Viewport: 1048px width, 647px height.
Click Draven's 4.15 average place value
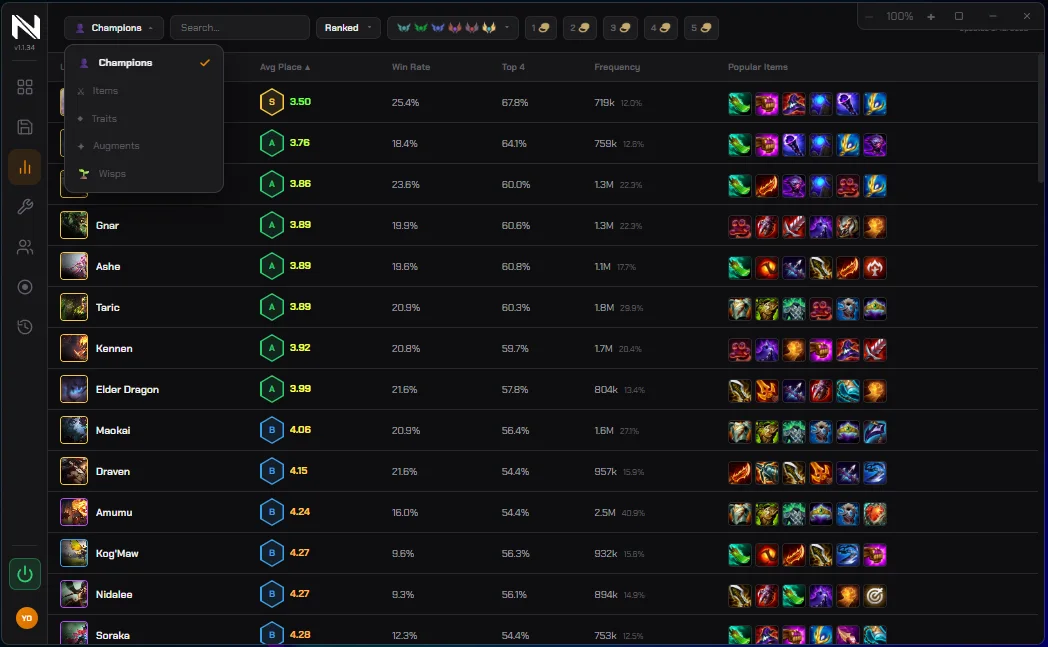(299, 471)
